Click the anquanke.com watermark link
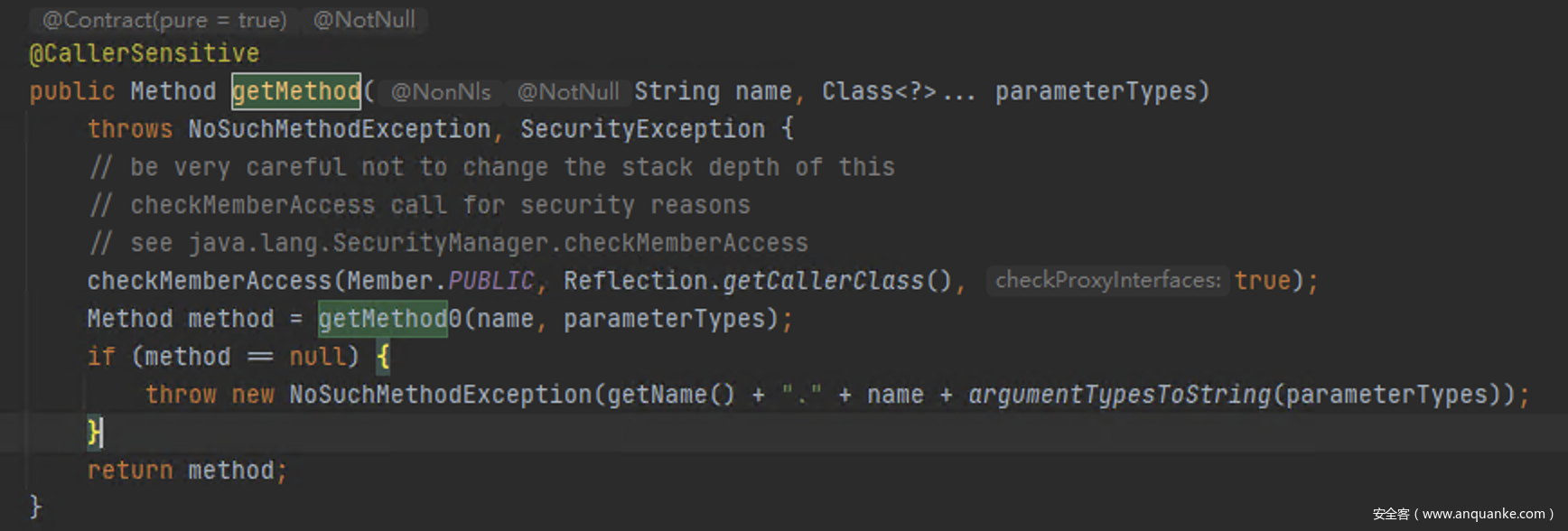The image size is (1568, 531). click(x=1463, y=514)
